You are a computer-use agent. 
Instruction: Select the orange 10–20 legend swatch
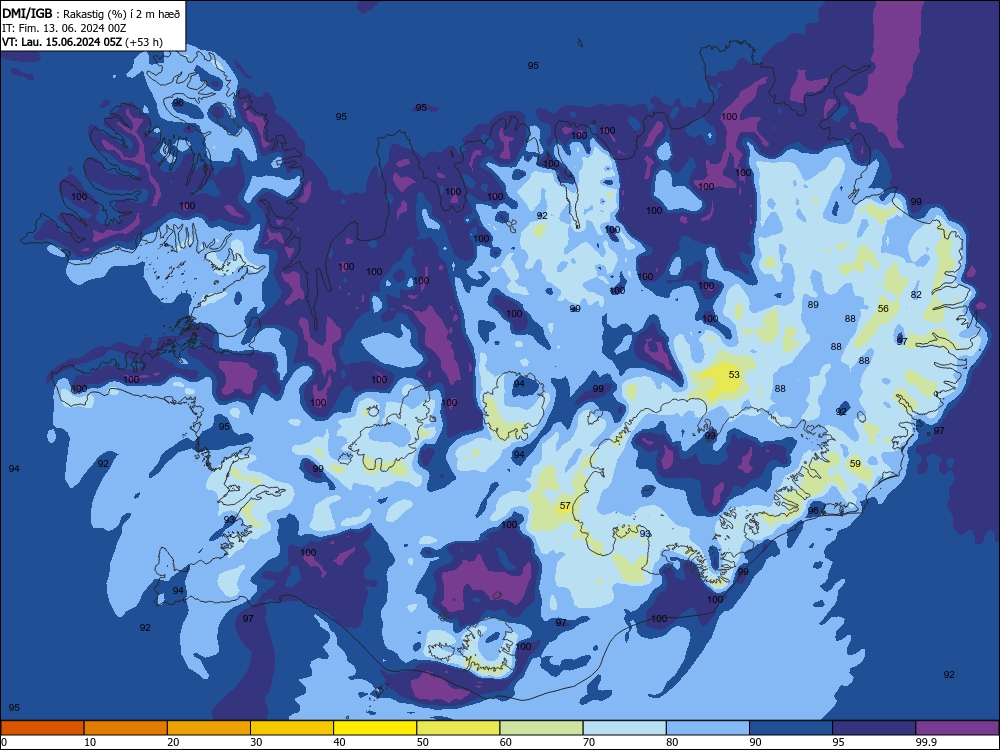coord(126,728)
